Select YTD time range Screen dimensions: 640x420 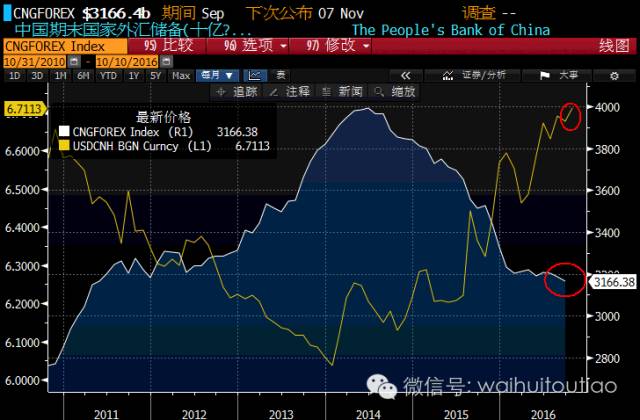[108, 76]
